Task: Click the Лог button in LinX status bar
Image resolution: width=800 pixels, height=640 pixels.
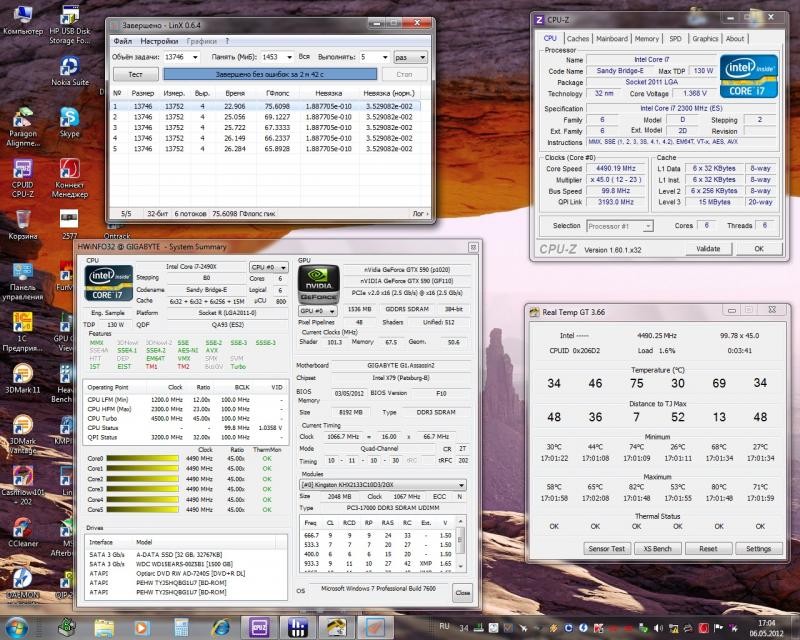Action: pyautogui.click(x=420, y=214)
